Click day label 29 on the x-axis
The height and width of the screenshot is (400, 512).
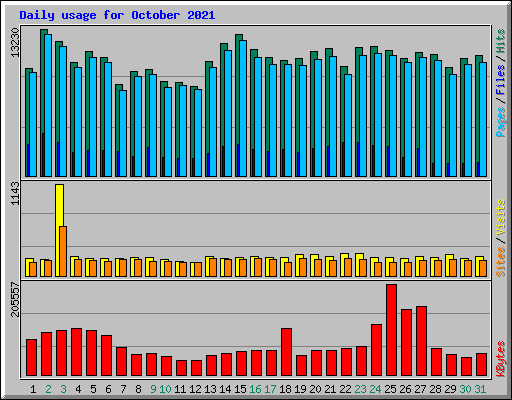450,389
